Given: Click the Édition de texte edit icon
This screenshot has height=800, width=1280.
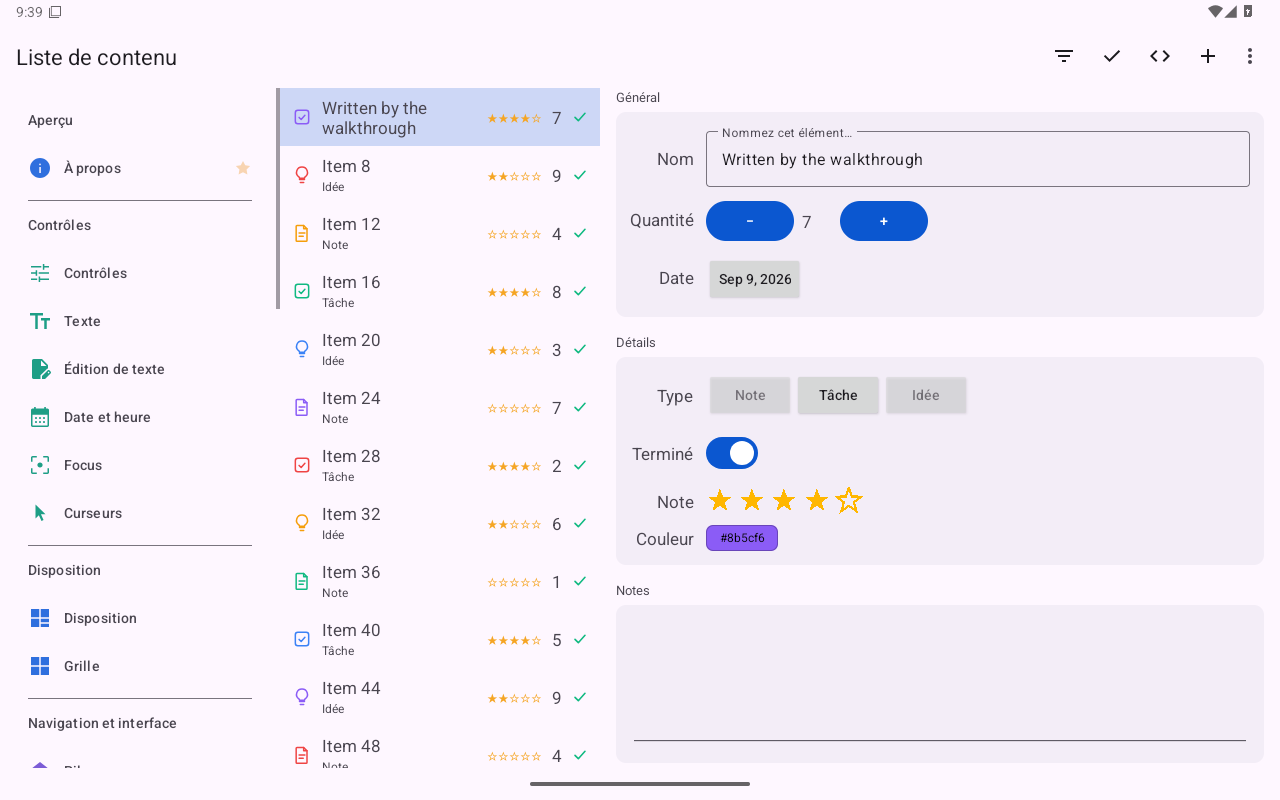Looking at the screenshot, I should (40, 369).
